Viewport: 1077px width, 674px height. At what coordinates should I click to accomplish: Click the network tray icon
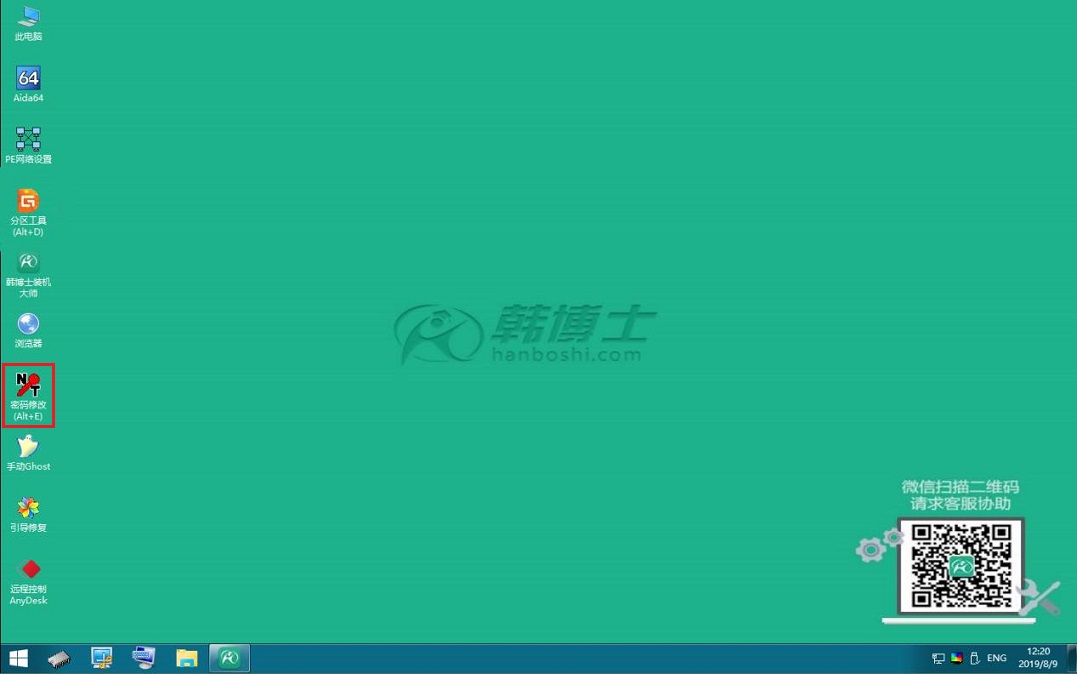(938, 658)
